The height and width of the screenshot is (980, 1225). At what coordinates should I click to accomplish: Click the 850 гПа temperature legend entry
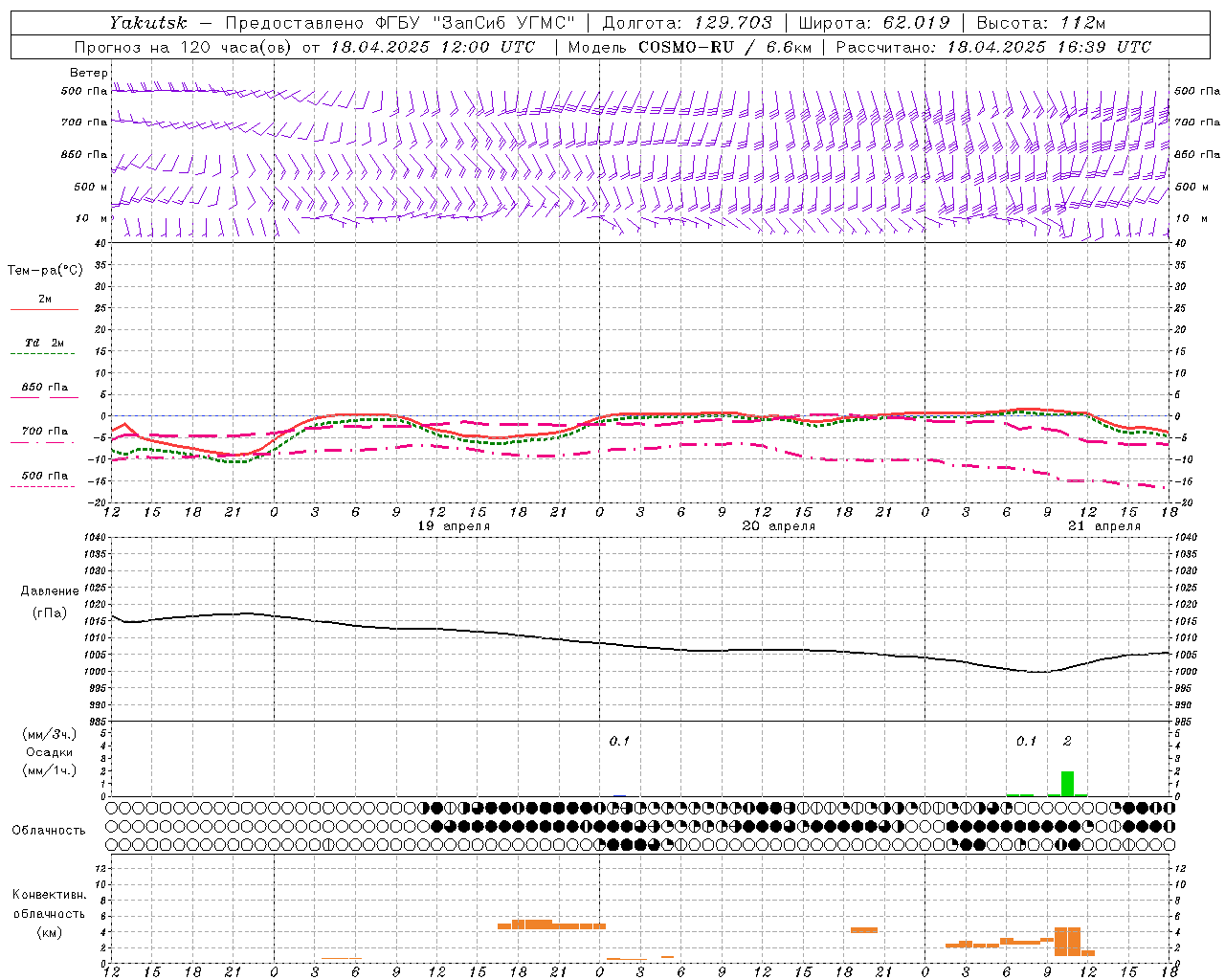coord(44,387)
